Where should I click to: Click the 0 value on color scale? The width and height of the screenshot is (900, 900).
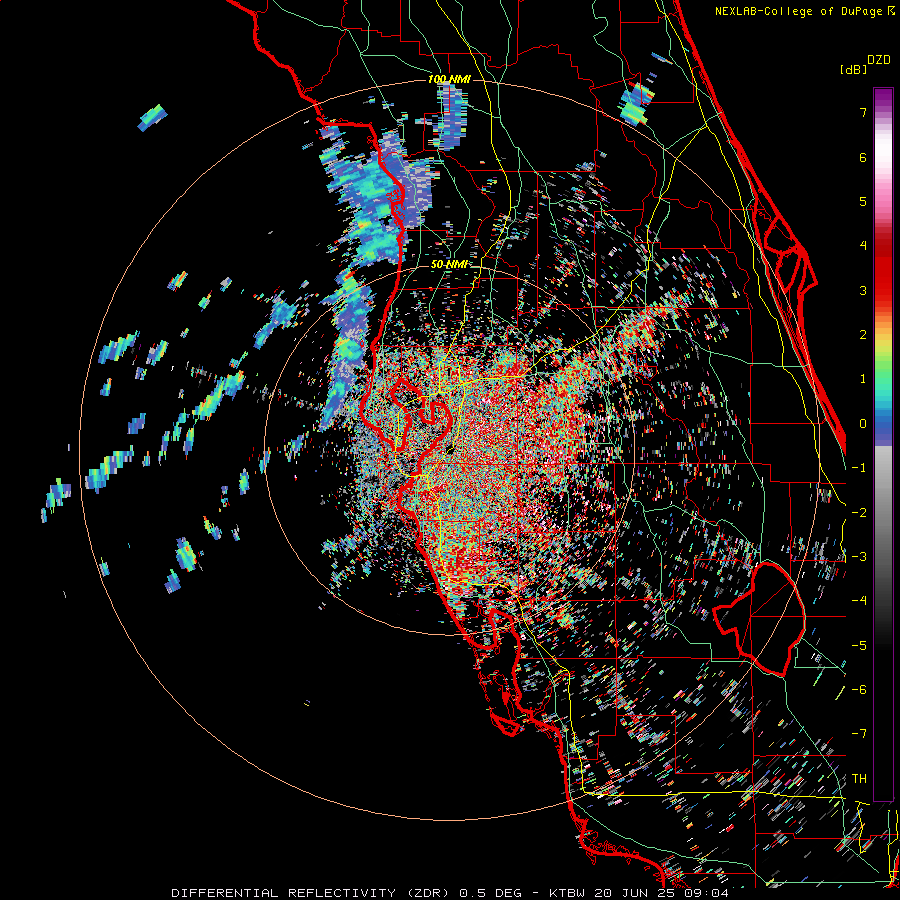coord(863,424)
